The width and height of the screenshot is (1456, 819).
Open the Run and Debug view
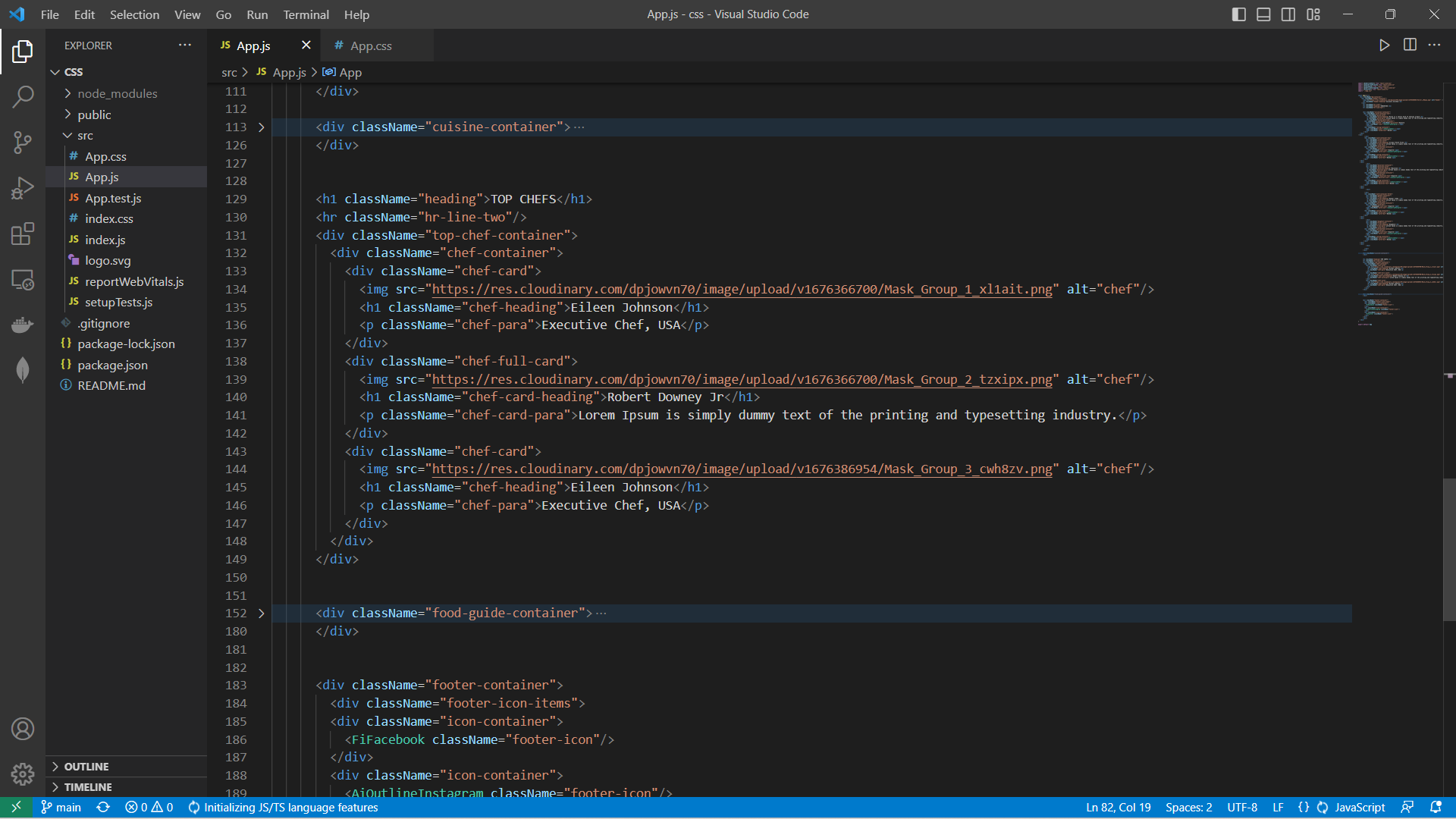pyautogui.click(x=22, y=188)
